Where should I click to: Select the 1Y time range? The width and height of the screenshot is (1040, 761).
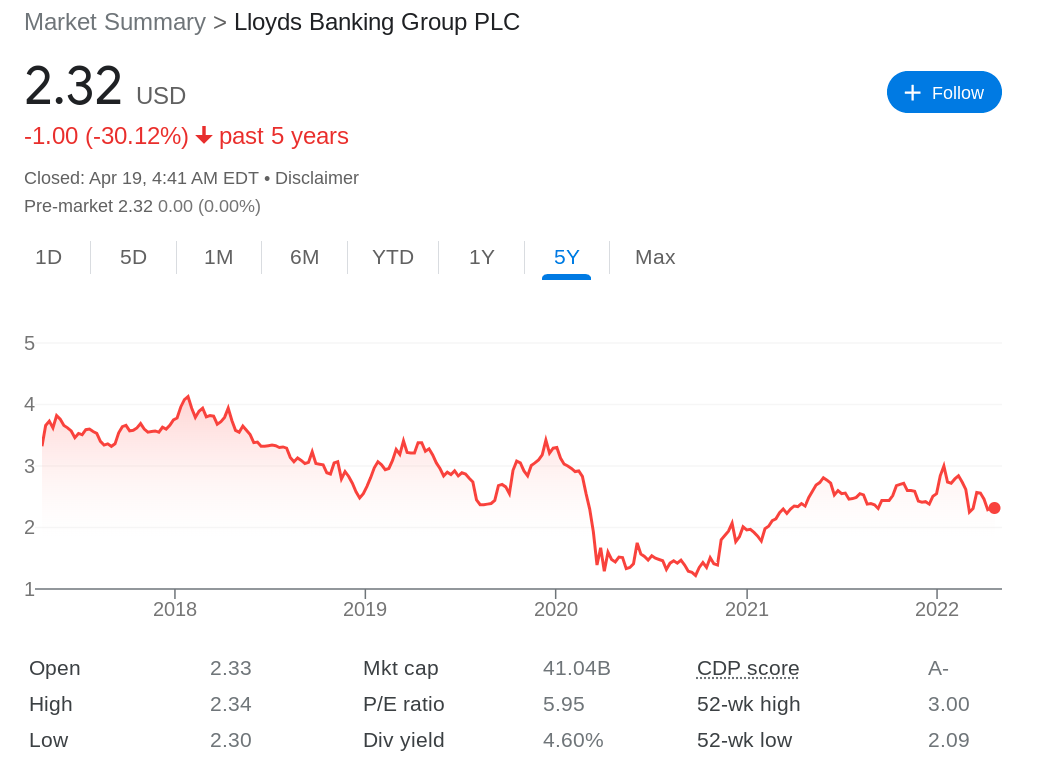pyautogui.click(x=481, y=257)
